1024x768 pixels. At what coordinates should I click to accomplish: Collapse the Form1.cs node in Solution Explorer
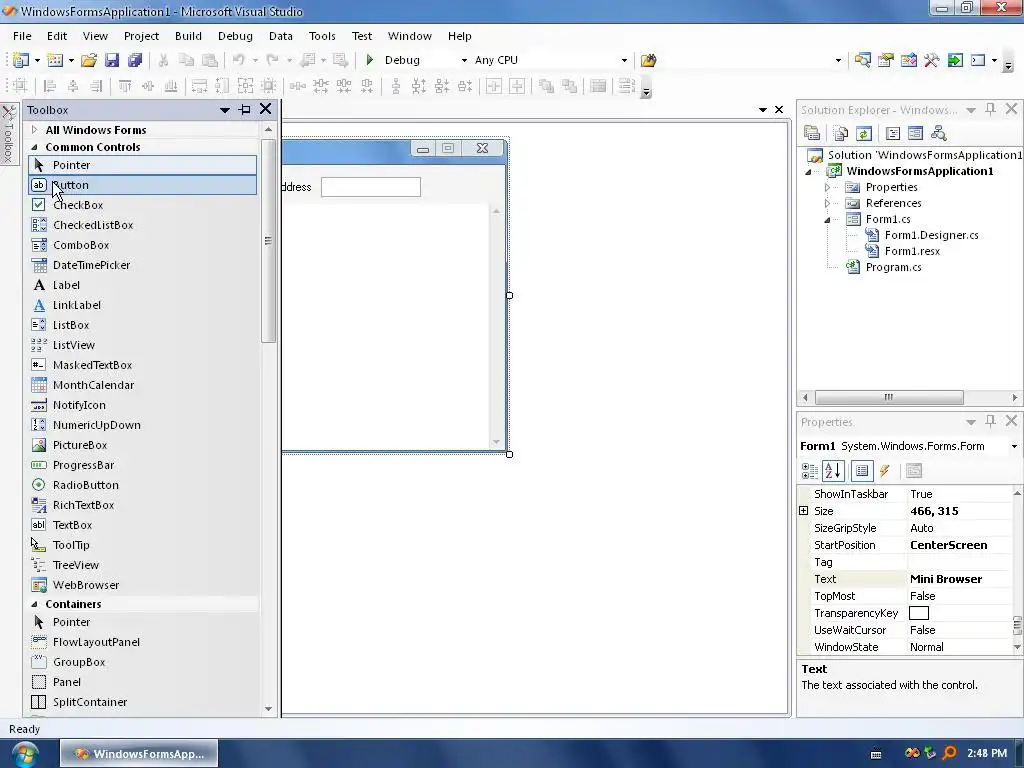[827, 219]
